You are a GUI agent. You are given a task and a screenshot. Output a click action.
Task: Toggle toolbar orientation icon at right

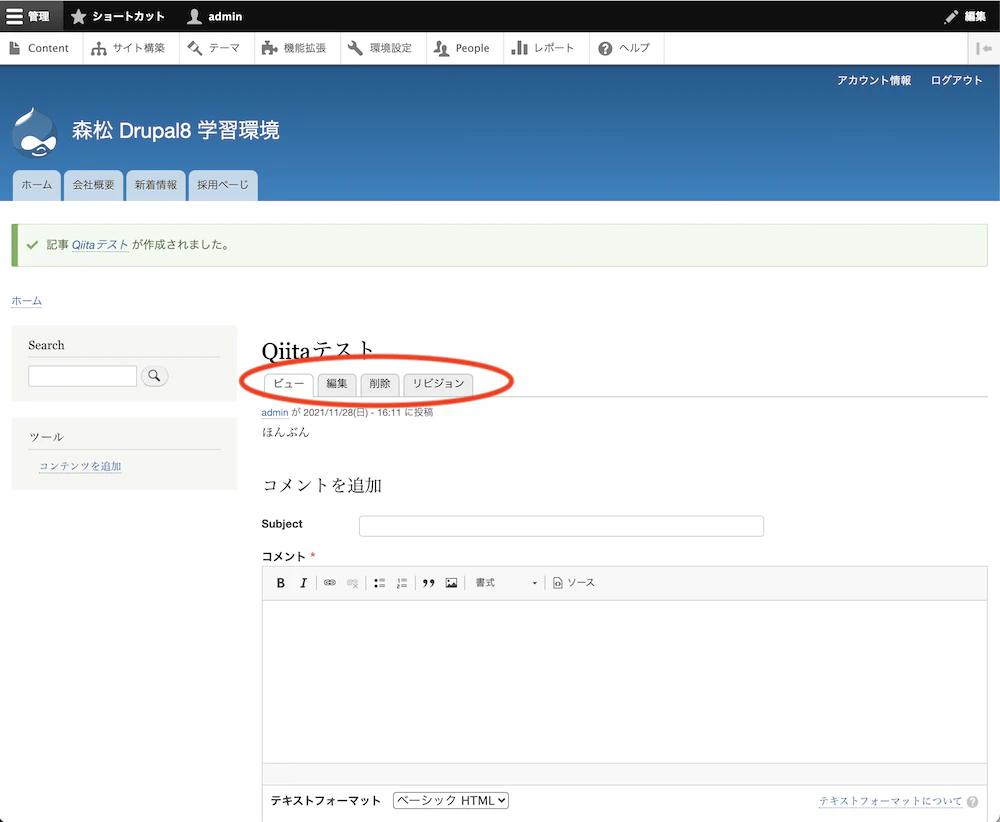[x=983, y=48]
